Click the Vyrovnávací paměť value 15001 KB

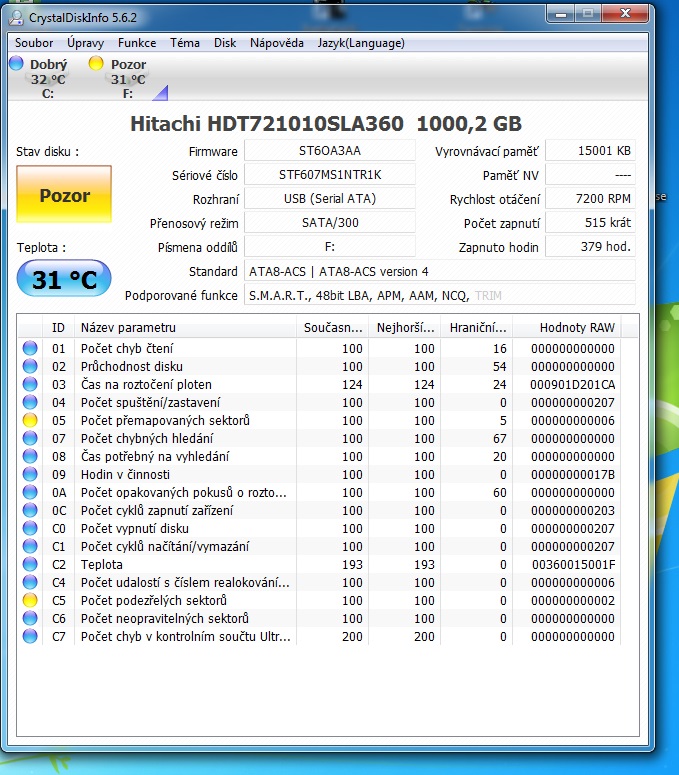[x=590, y=151]
